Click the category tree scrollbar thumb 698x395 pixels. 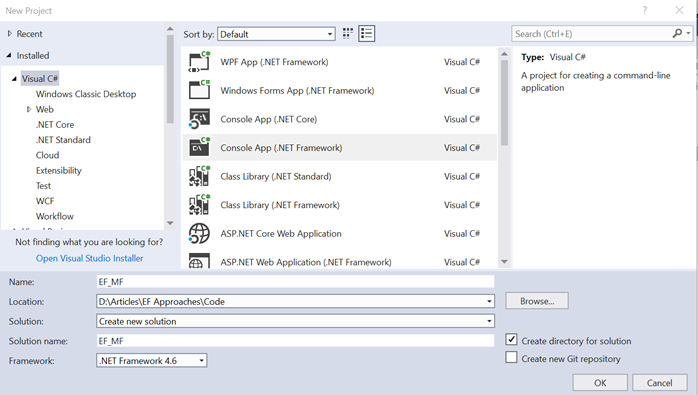click(170, 78)
